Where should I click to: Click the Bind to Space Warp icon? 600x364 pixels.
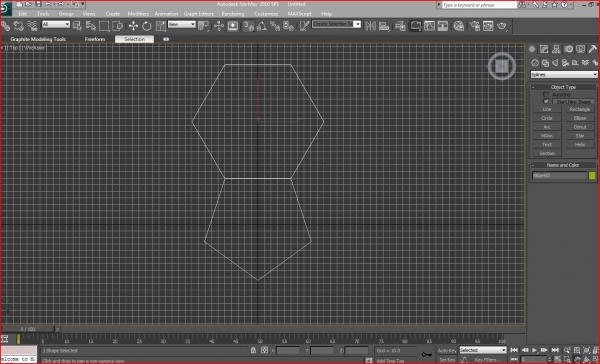point(33,26)
